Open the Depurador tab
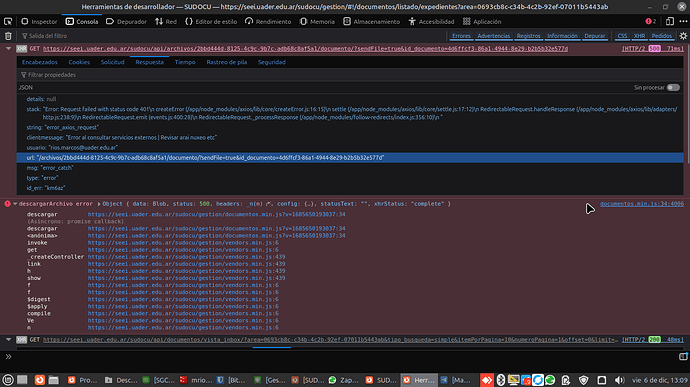690x387 pixels. pos(126,21)
